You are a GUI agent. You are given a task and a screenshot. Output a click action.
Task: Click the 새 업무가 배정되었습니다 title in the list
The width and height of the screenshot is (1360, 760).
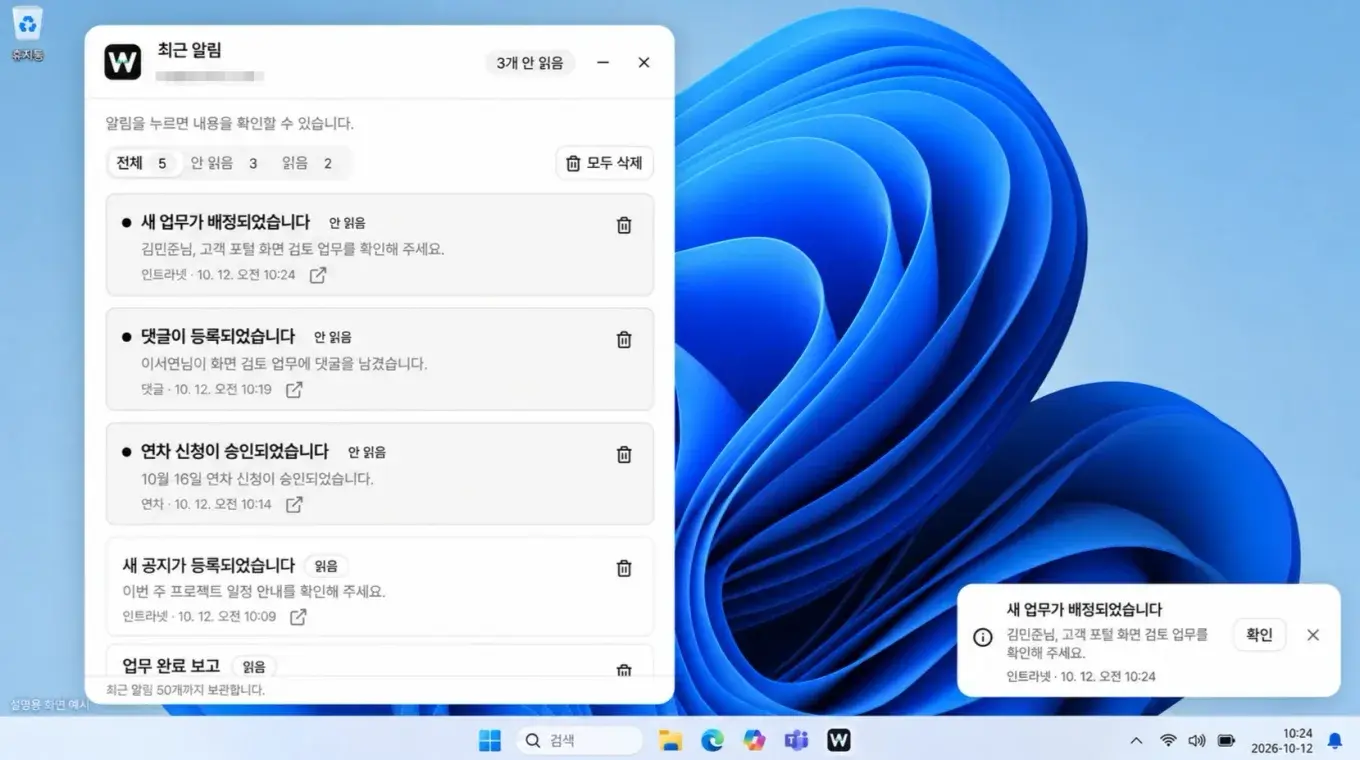click(x=226, y=222)
